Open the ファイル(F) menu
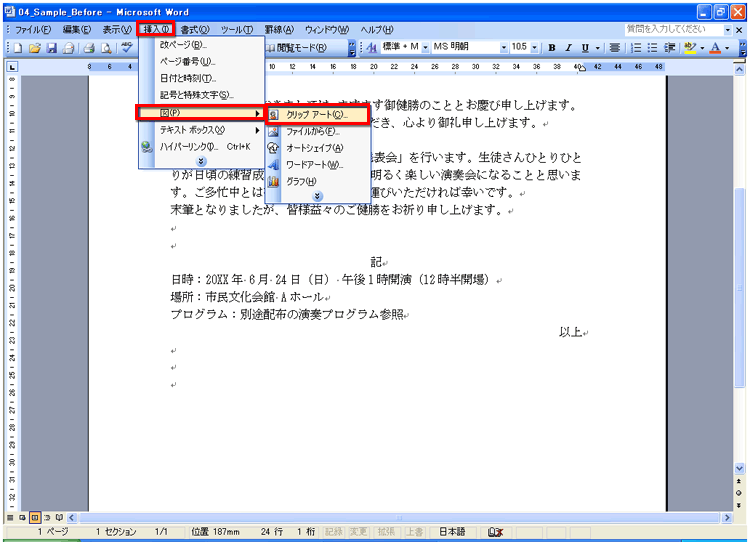The width and height of the screenshot is (750, 542). click(33, 29)
